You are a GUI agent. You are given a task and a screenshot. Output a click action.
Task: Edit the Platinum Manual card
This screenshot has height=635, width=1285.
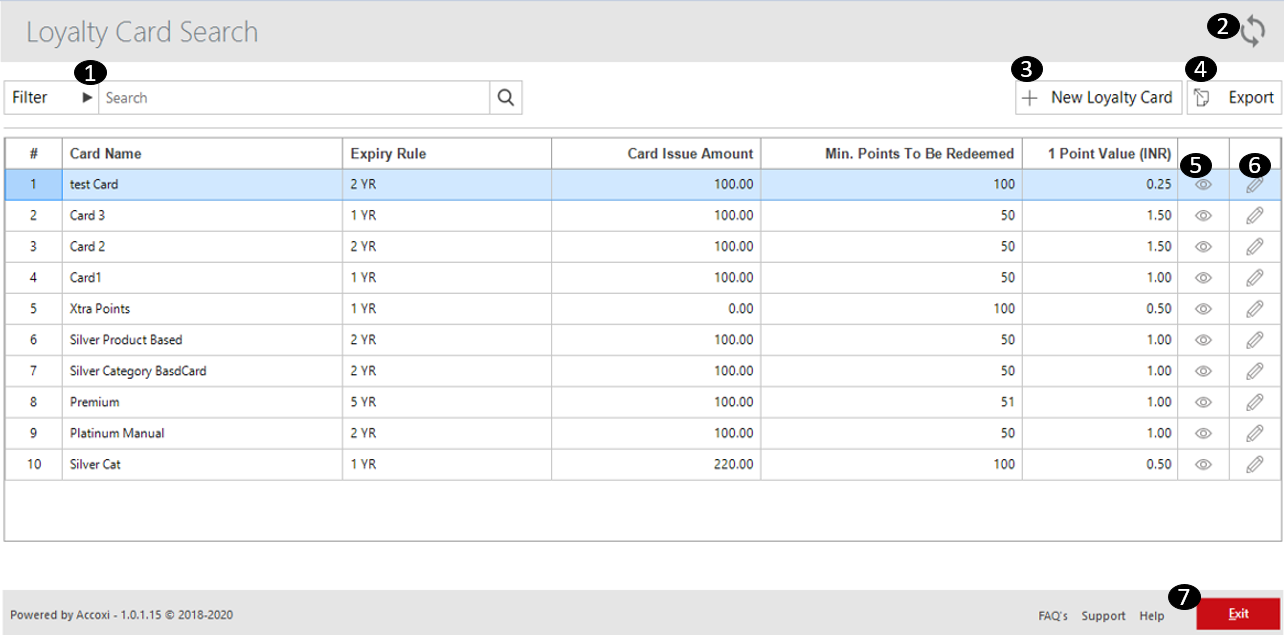coord(1255,433)
